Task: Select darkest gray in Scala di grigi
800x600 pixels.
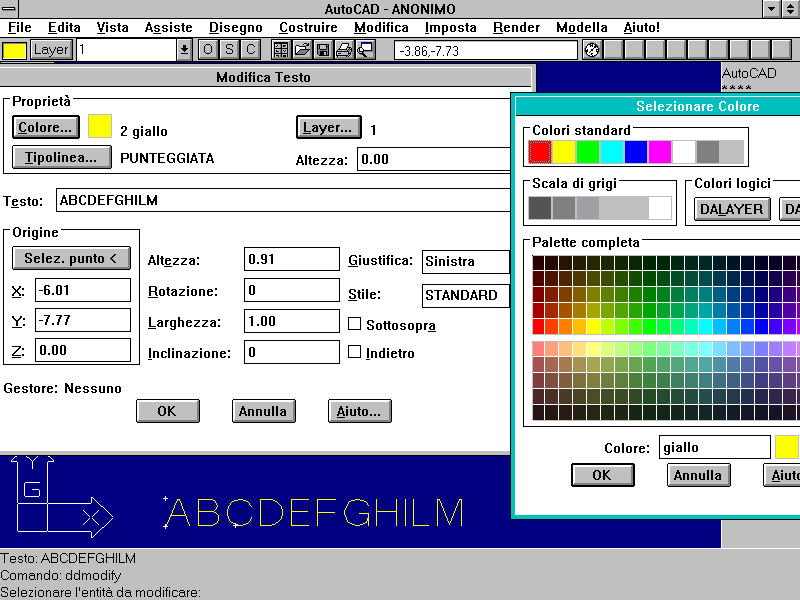Action: (x=540, y=208)
